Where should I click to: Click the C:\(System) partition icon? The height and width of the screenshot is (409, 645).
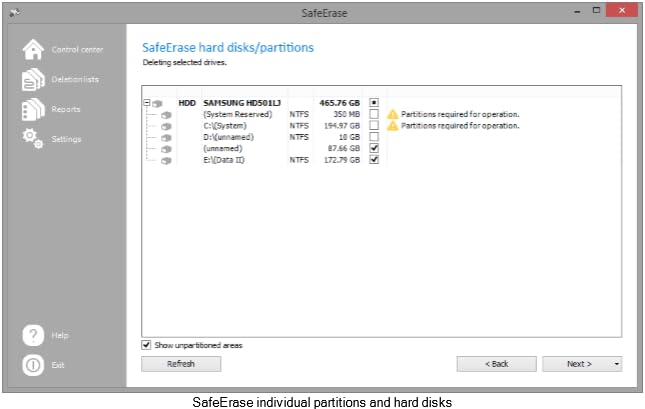pyautogui.click(x=166, y=126)
